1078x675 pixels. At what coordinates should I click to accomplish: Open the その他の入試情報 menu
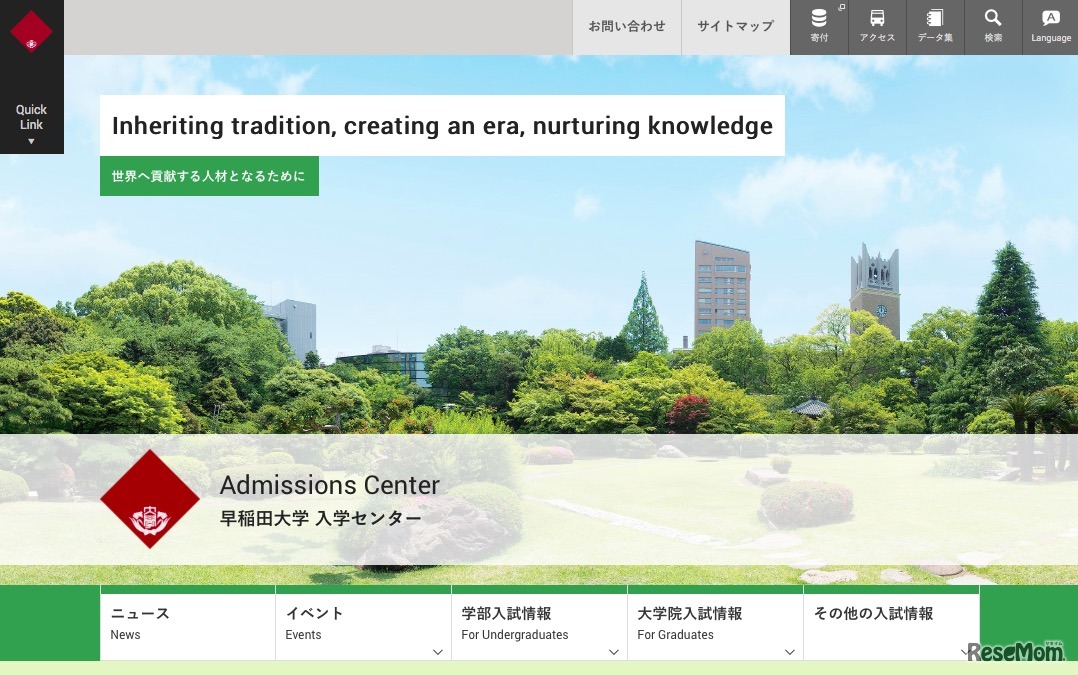[891, 623]
